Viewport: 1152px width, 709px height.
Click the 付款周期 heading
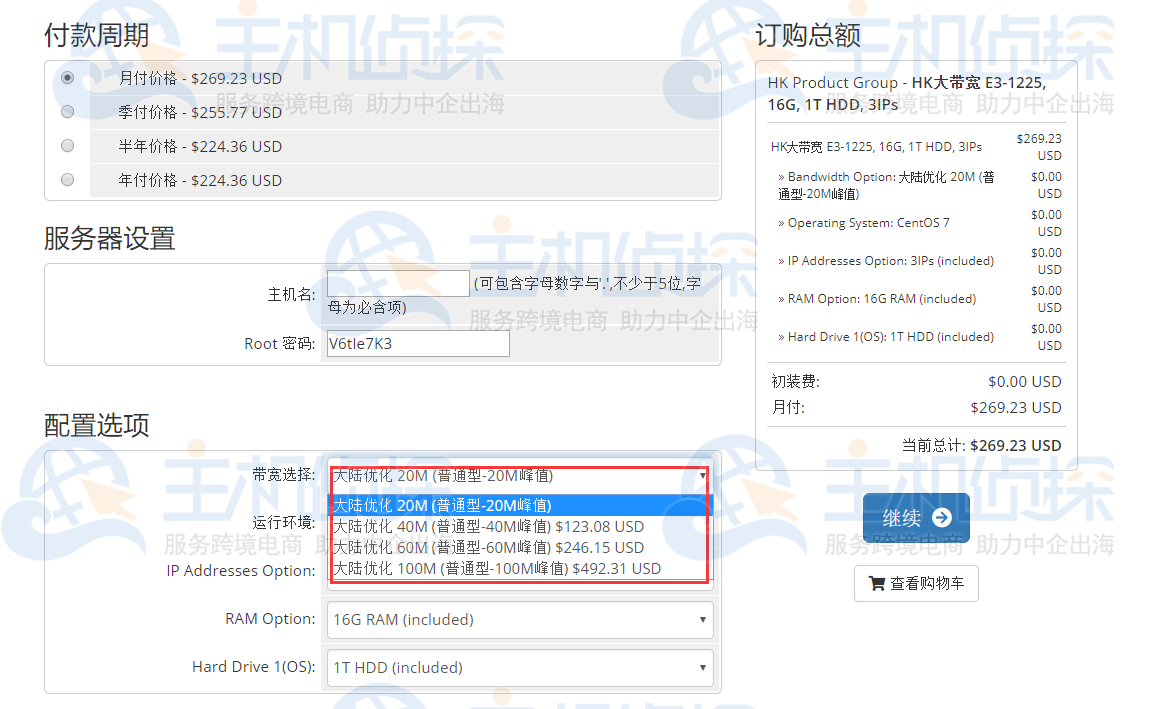tap(96, 35)
